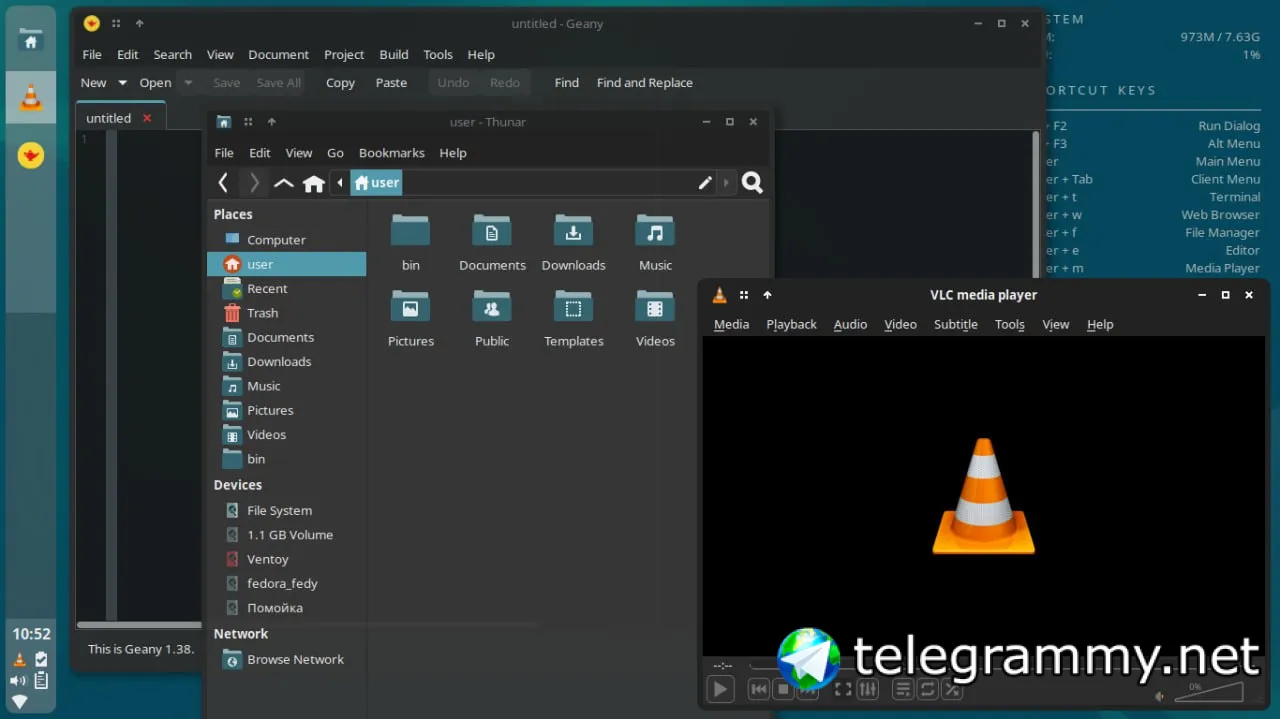1280x719 pixels.
Task: Click the speaker volume tray icon
Action: click(x=19, y=681)
